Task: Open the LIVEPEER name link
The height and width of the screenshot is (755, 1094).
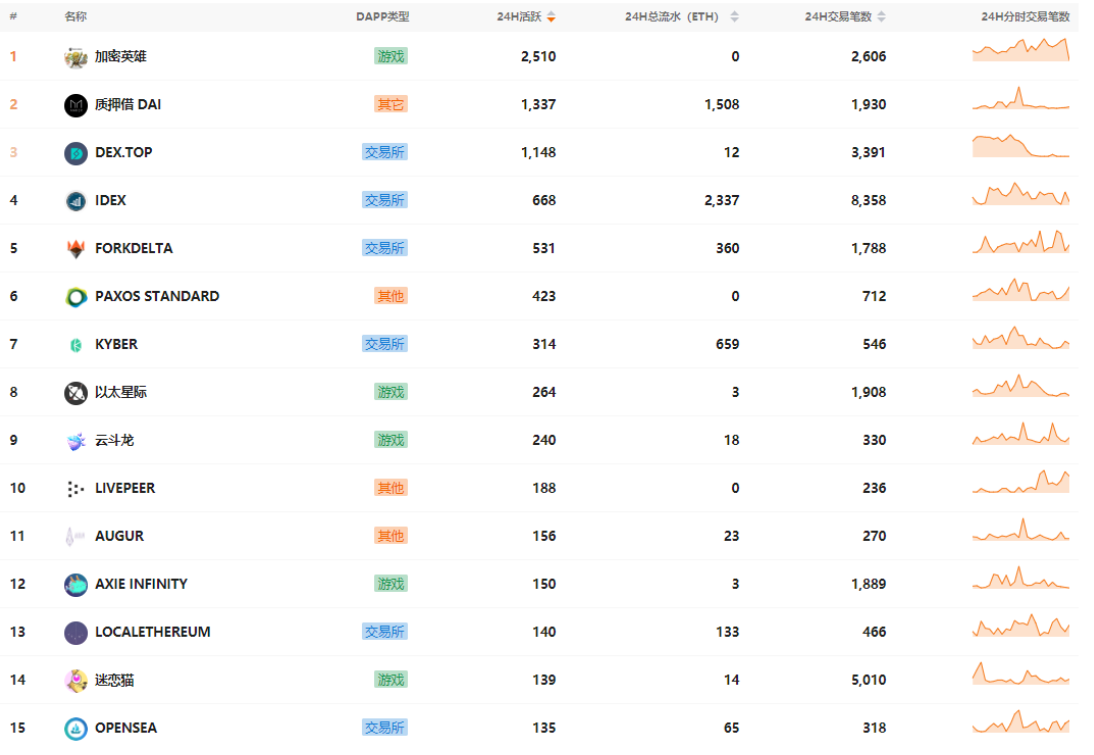Action: tap(125, 488)
